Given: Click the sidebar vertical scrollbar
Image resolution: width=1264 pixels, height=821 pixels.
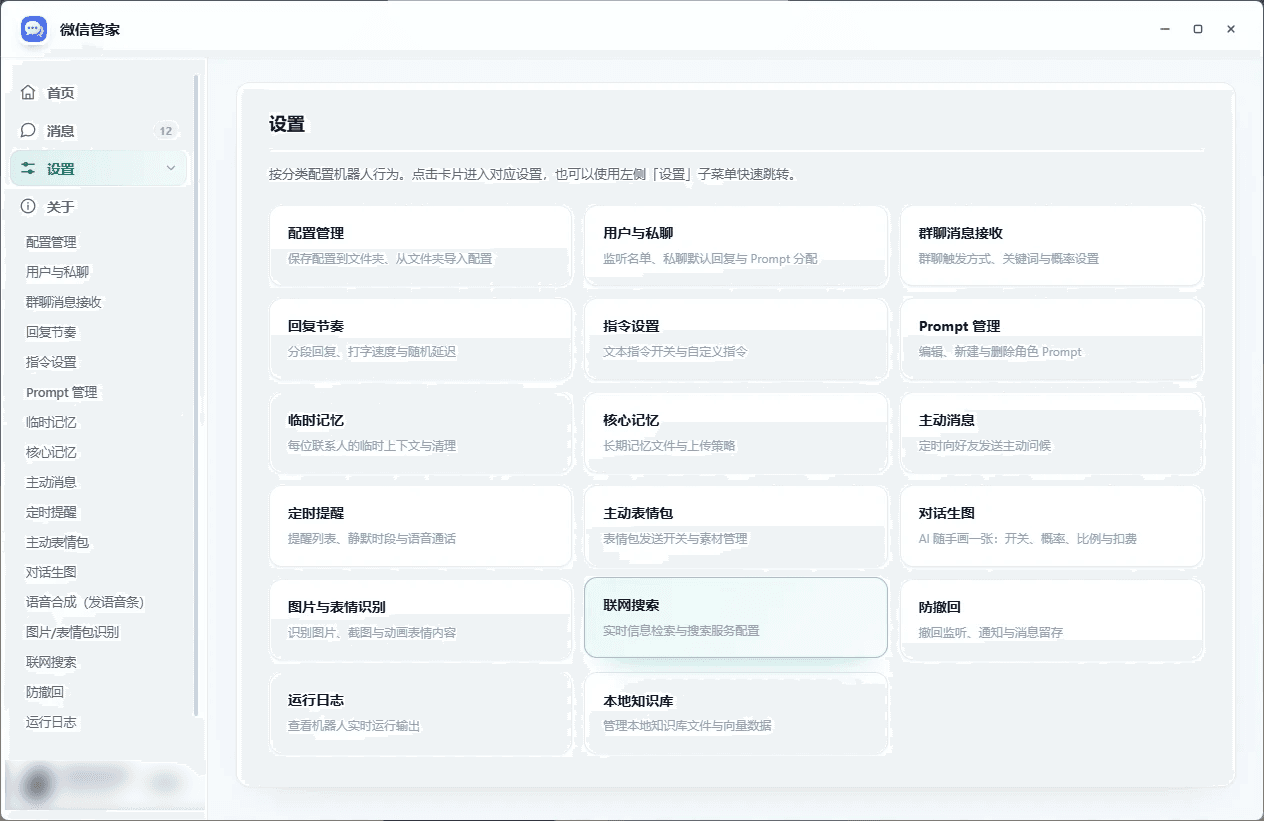Looking at the screenshot, I should coord(196,395).
